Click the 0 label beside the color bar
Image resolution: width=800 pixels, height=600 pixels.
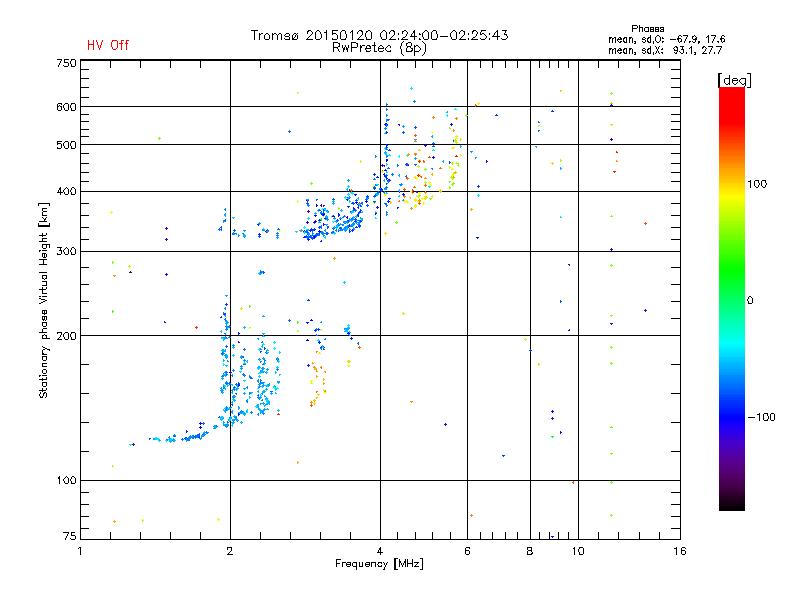click(750, 301)
